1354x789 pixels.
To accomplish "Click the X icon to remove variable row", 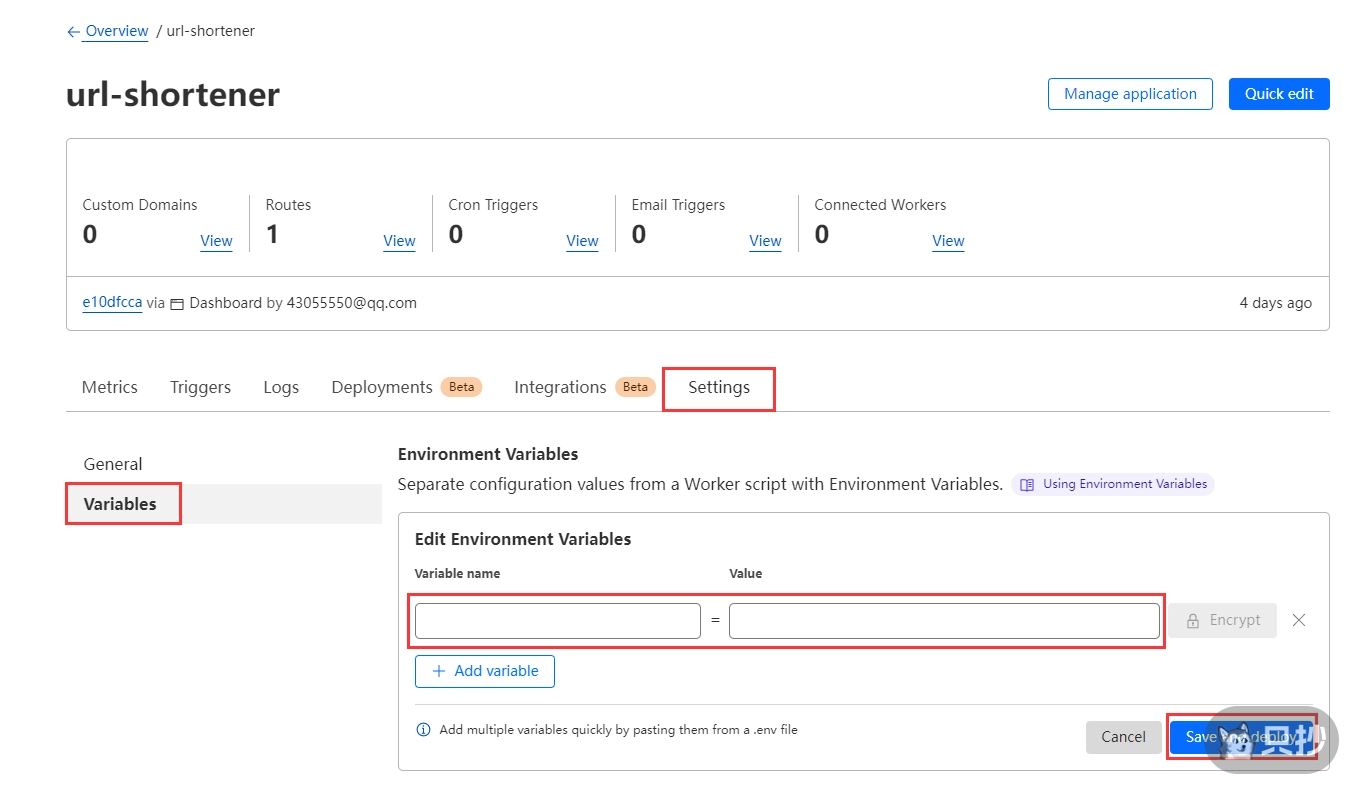I will click(x=1298, y=620).
